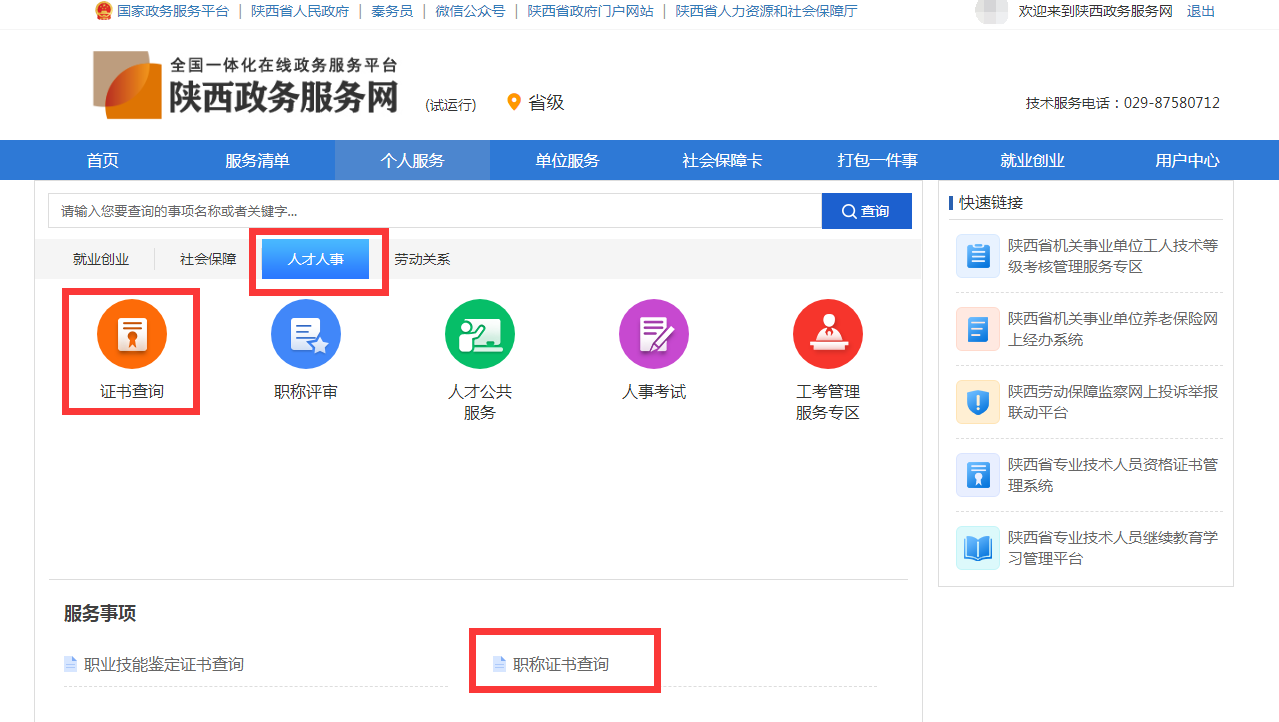1279x722 pixels.
Task: Open the 人事考试 personnel exam icon
Action: coord(653,333)
